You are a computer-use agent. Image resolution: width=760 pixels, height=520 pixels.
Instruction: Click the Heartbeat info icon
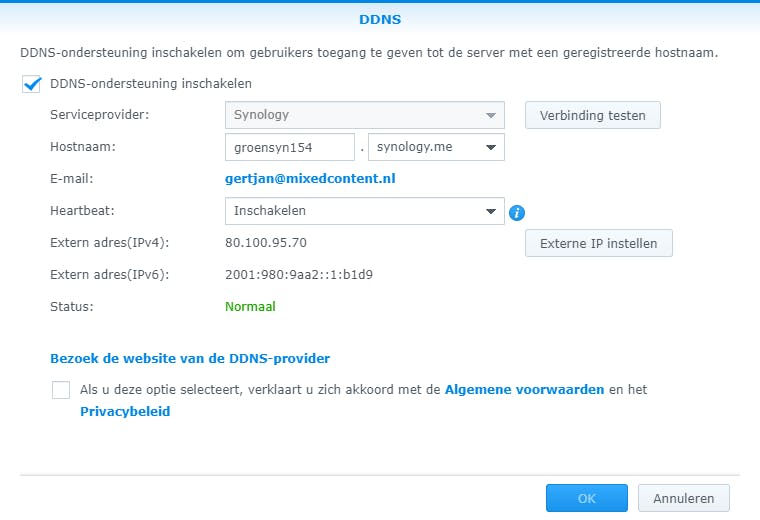(x=517, y=212)
